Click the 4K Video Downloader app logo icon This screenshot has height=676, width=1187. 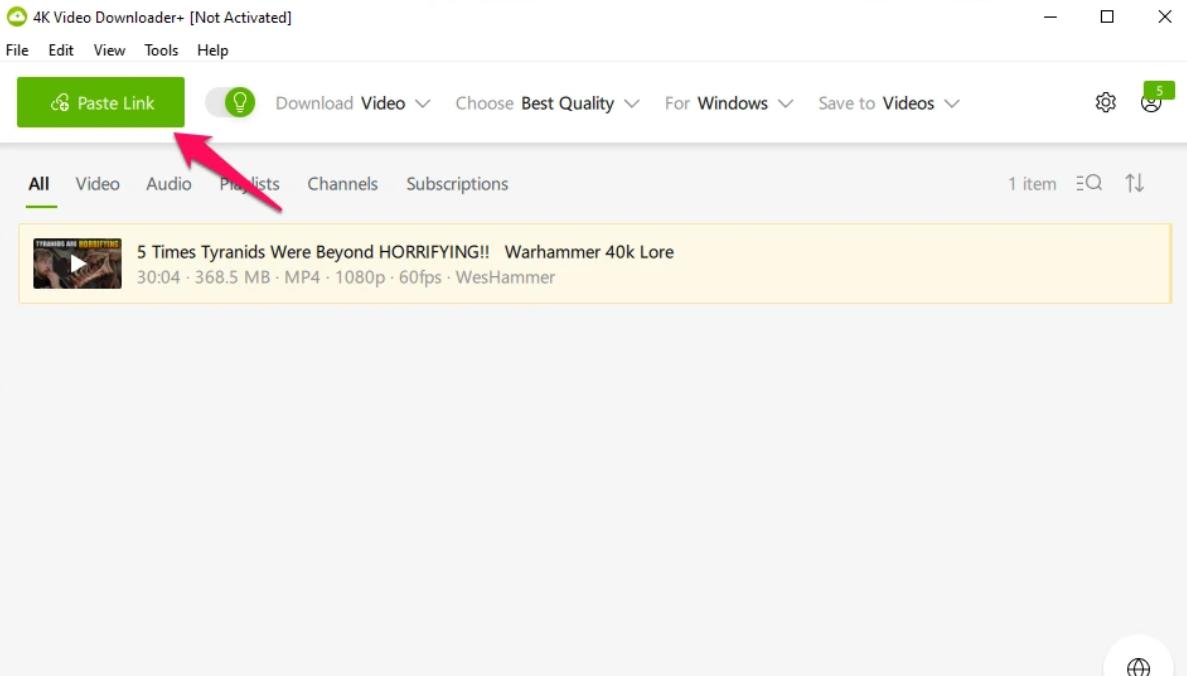point(16,17)
